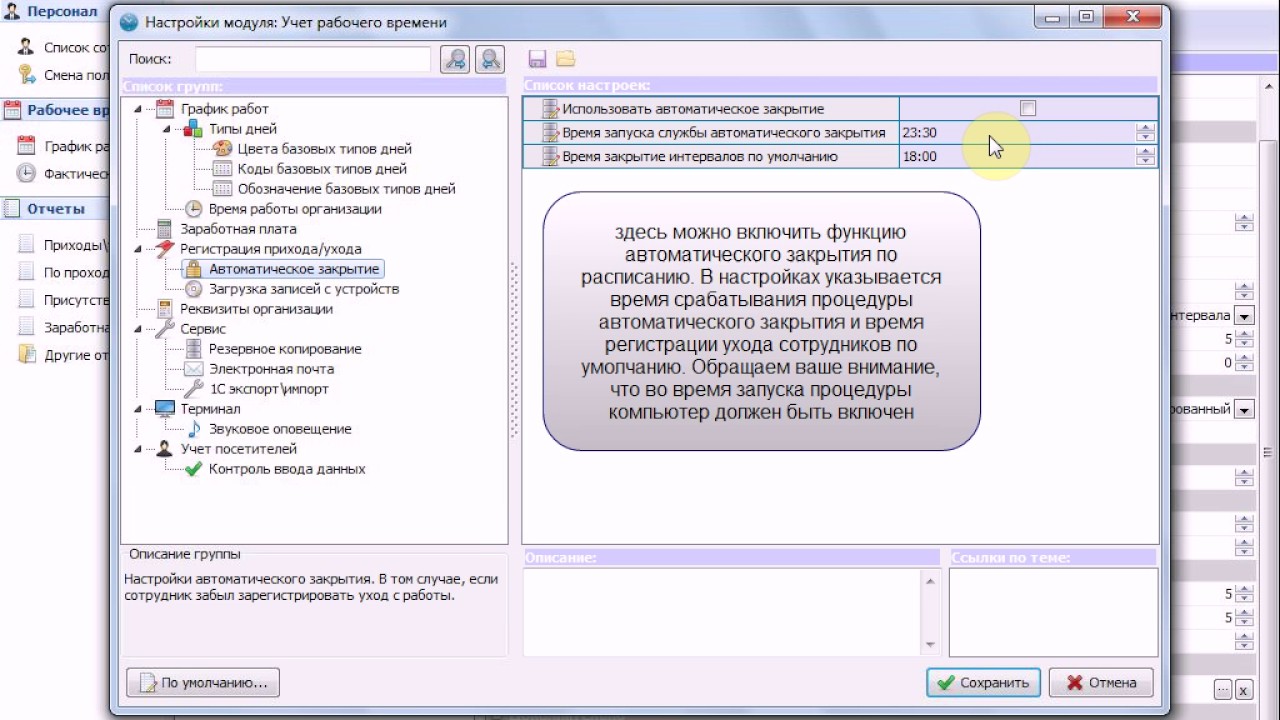This screenshot has height=720, width=1280.
Task: Click the Учет посетителей person icon
Action: (165, 449)
